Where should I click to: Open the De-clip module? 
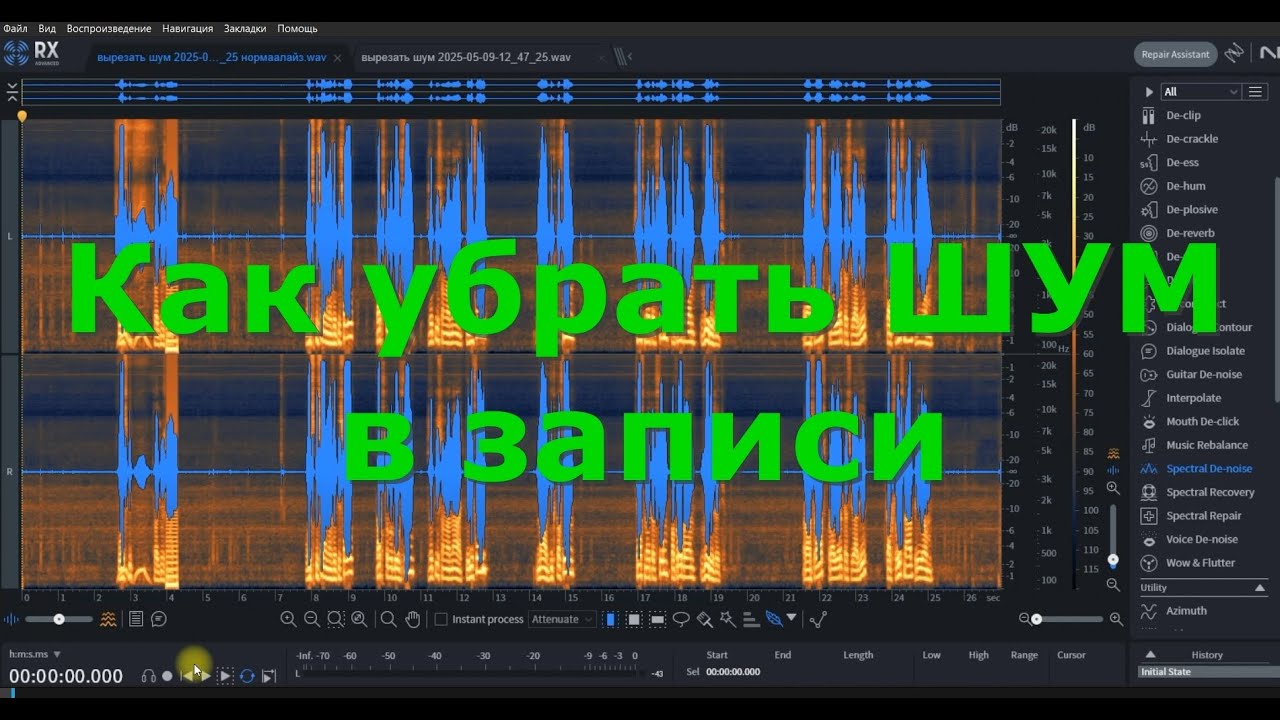pyautogui.click(x=1182, y=115)
